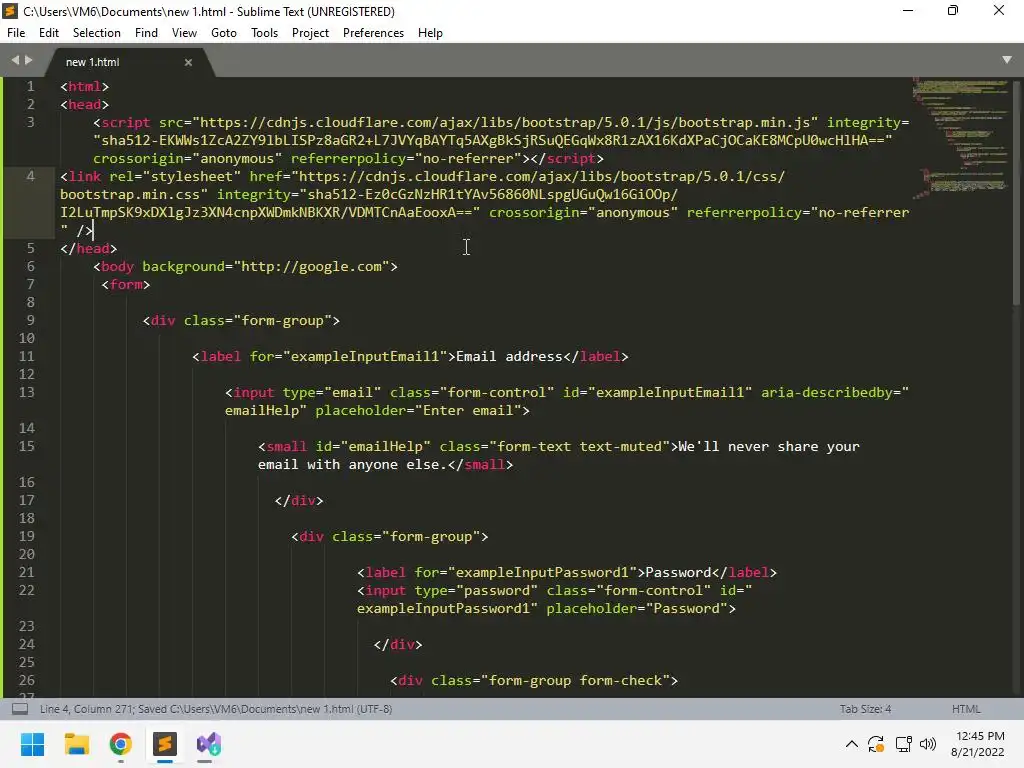
Task: Open Visual Studio from taskbar
Action: [209, 744]
